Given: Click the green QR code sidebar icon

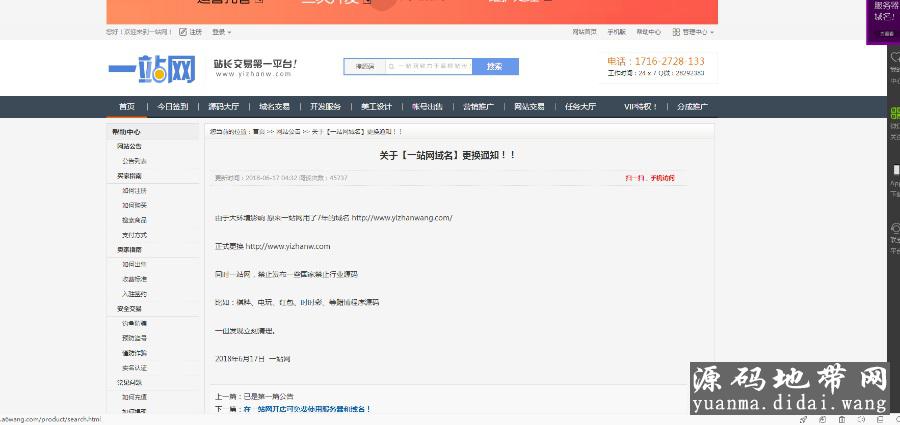Looking at the screenshot, I should (x=895, y=113).
